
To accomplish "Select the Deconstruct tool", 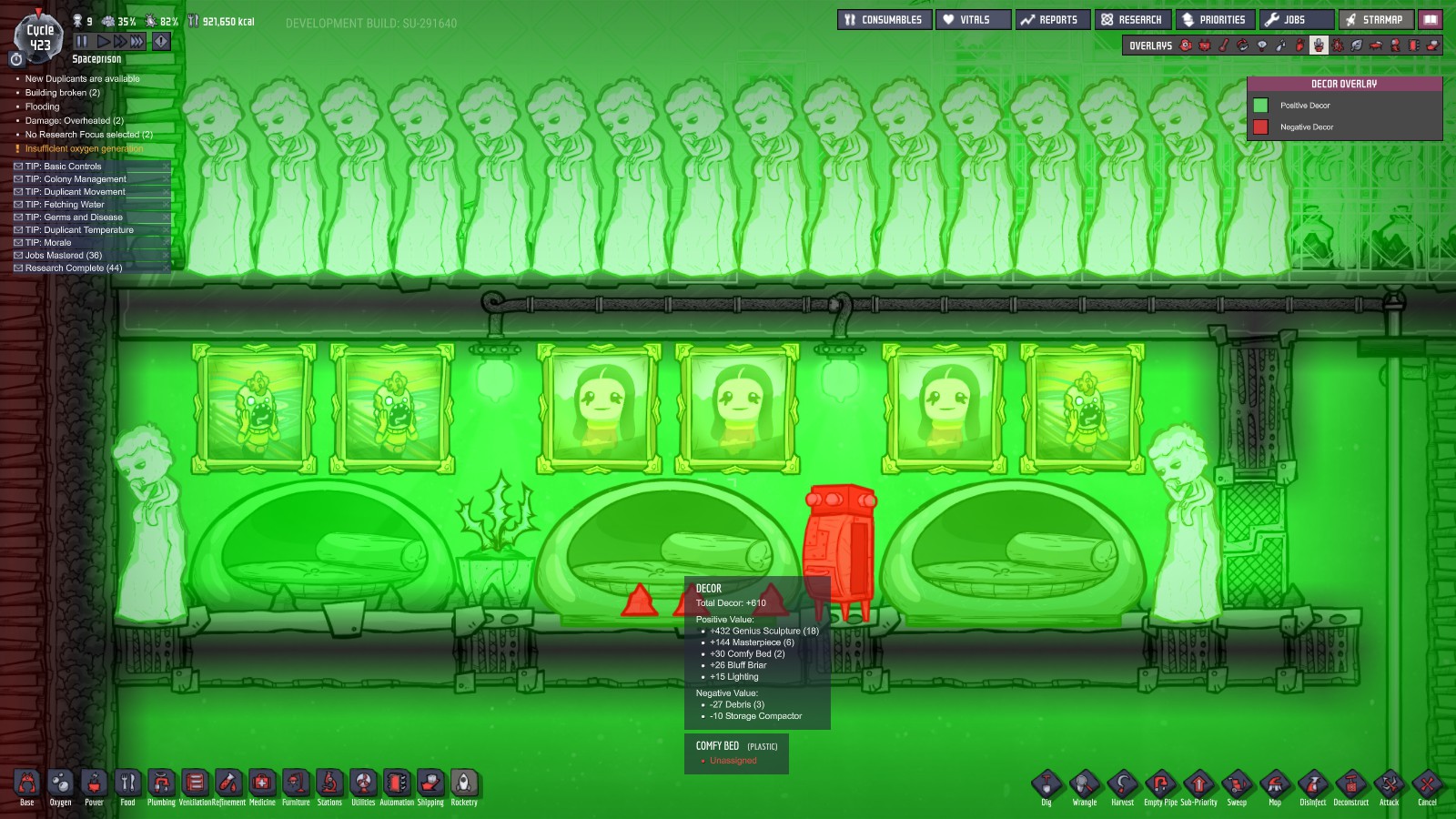I will [1351, 784].
